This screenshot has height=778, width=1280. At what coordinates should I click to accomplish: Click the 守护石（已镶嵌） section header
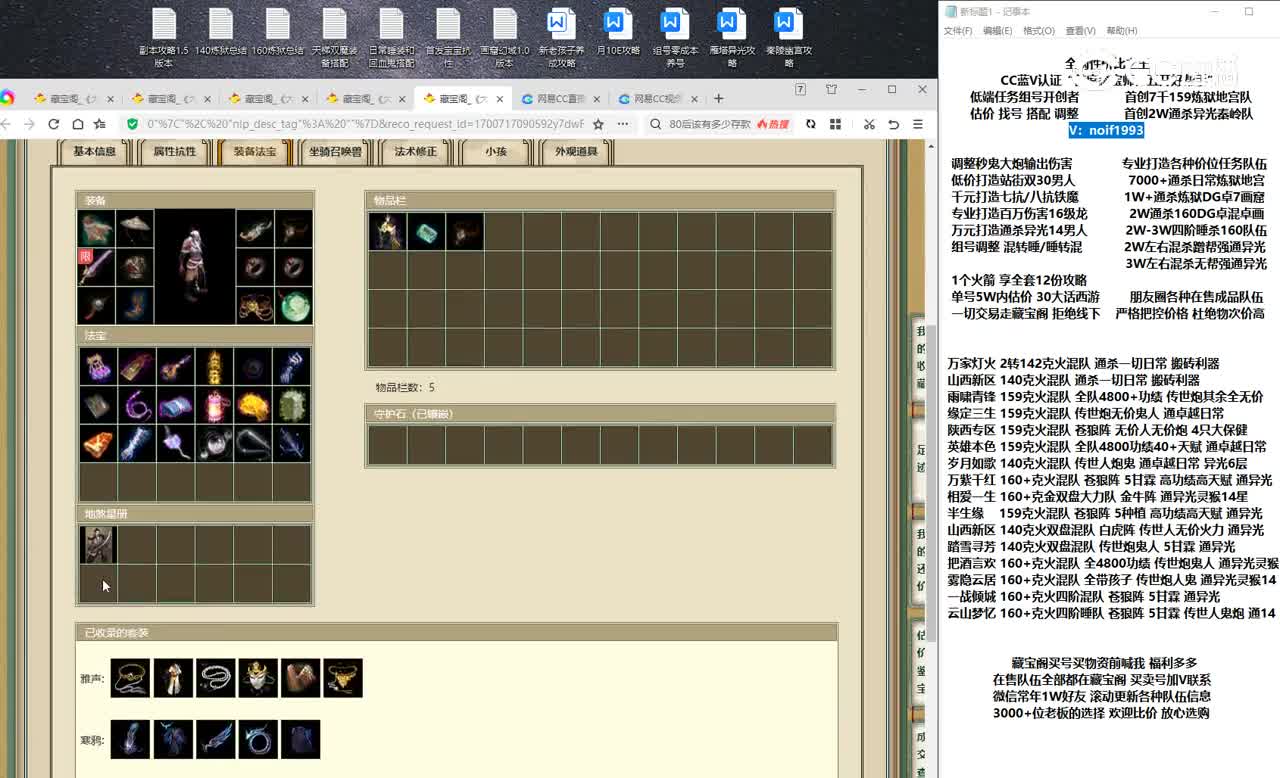(x=600, y=413)
